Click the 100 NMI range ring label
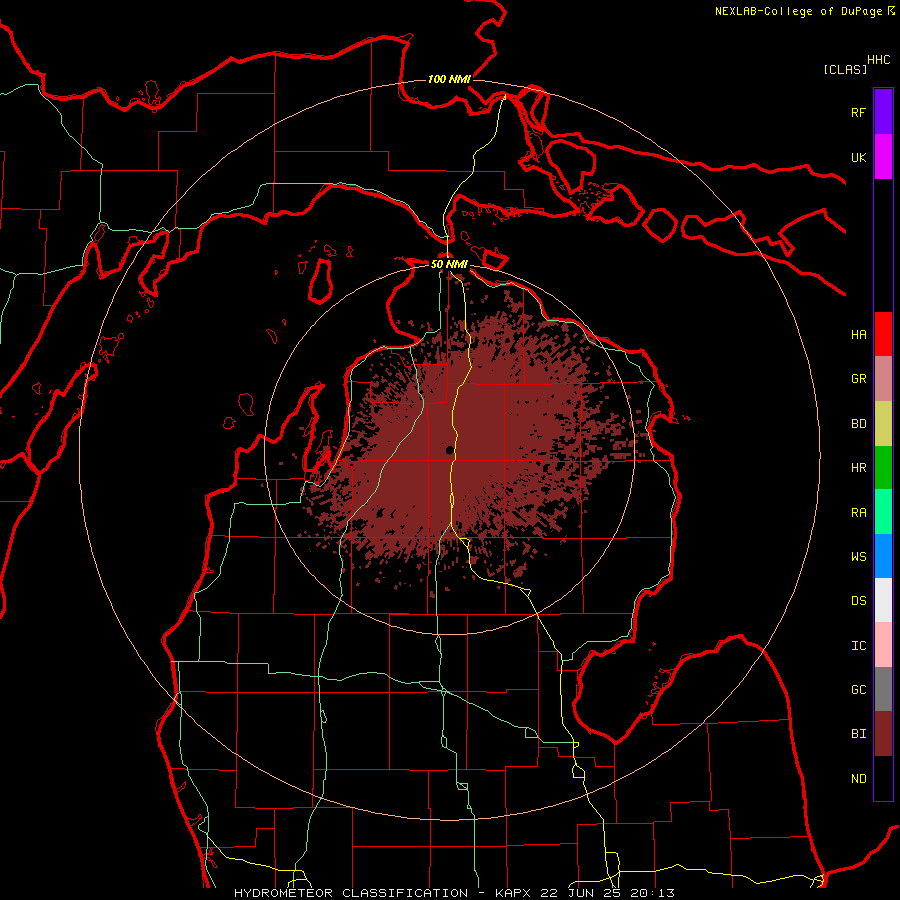 [x=449, y=79]
